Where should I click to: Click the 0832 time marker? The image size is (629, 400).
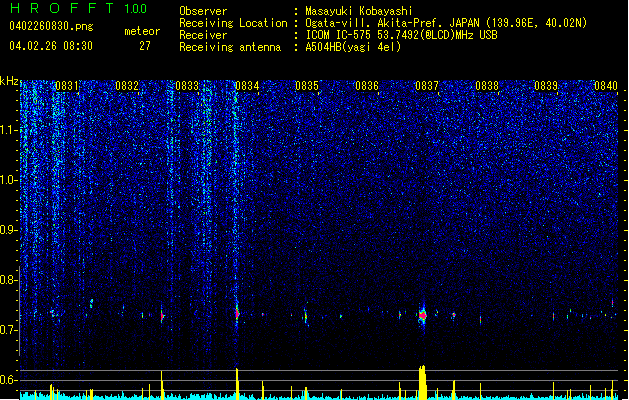[x=127, y=86]
